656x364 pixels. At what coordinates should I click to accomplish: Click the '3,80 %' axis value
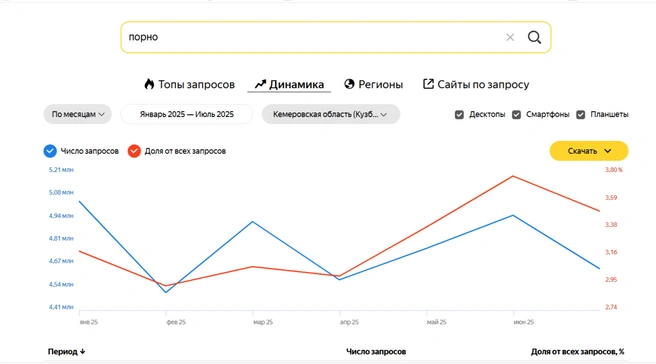coord(614,170)
